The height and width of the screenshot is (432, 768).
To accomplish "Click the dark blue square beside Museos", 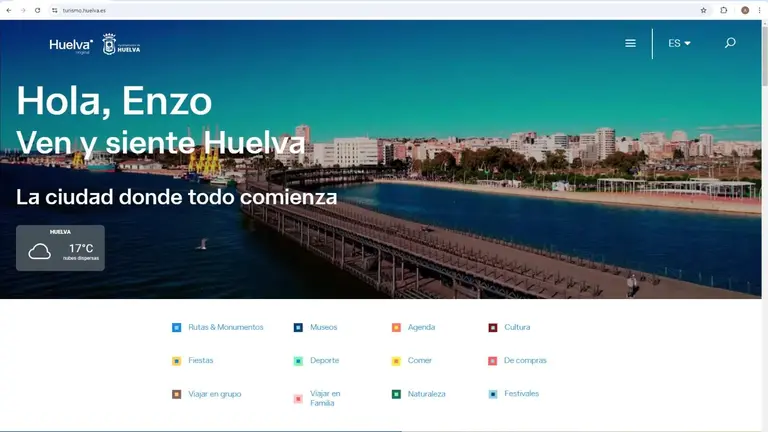I will tap(298, 328).
